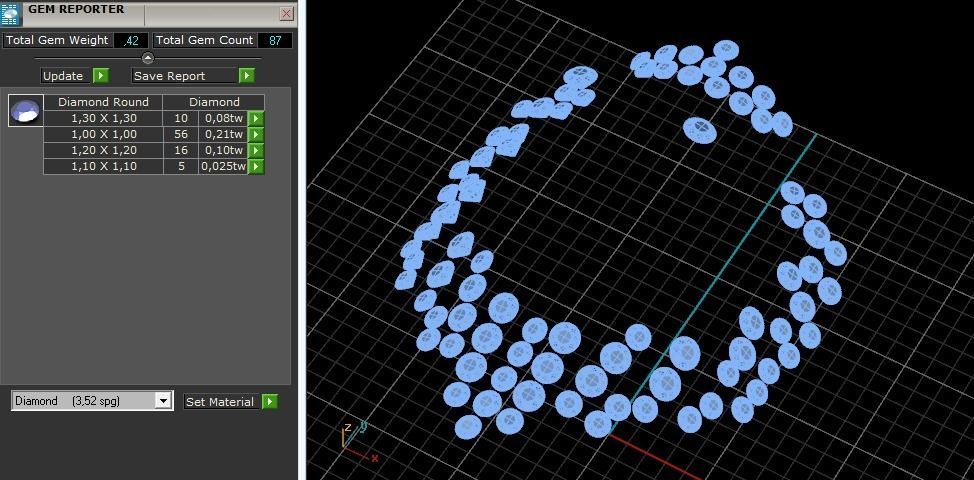Select the 1,10 X 1,10 size cell
The width and height of the screenshot is (974, 480).
click(x=103, y=166)
